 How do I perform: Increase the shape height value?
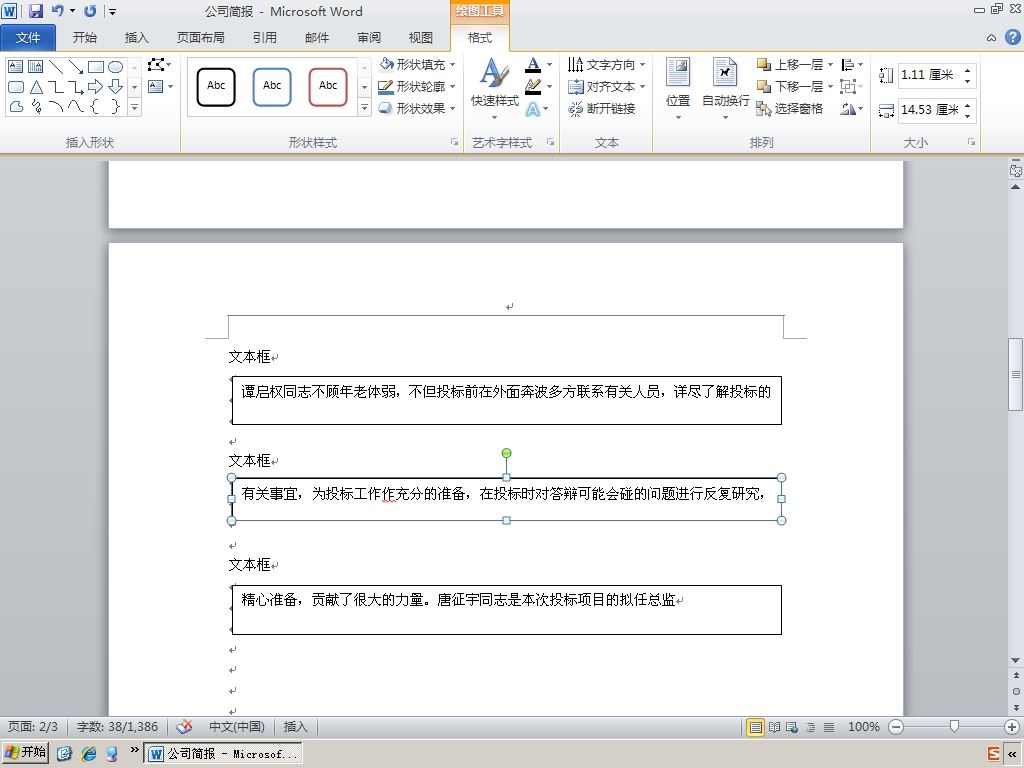pos(968,69)
